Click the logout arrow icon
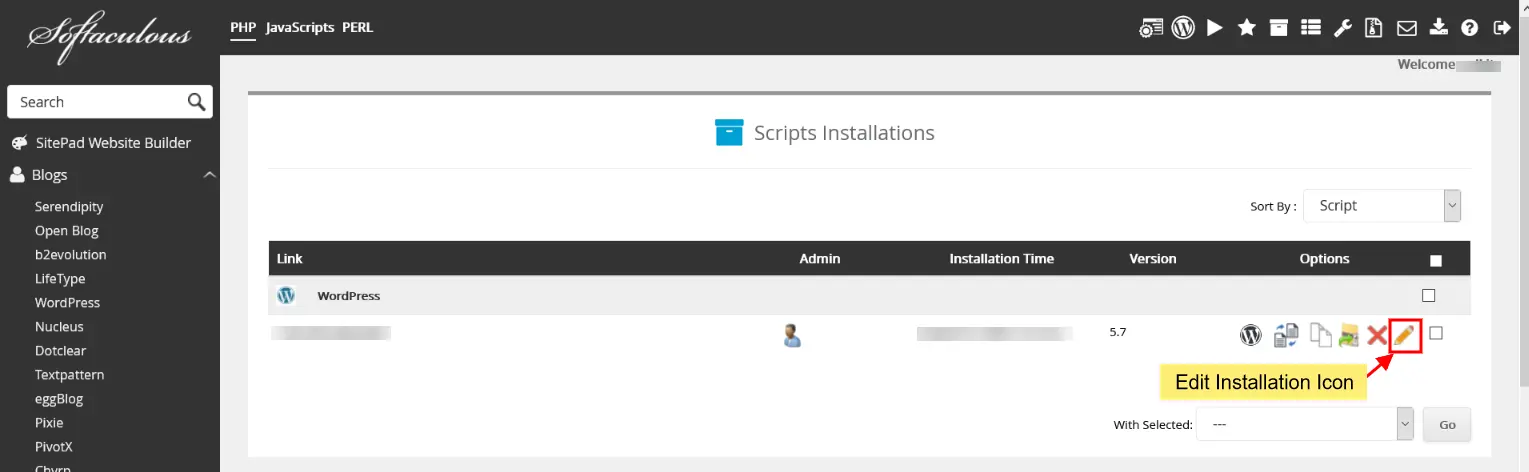The image size is (1529, 472). pos(1501,28)
